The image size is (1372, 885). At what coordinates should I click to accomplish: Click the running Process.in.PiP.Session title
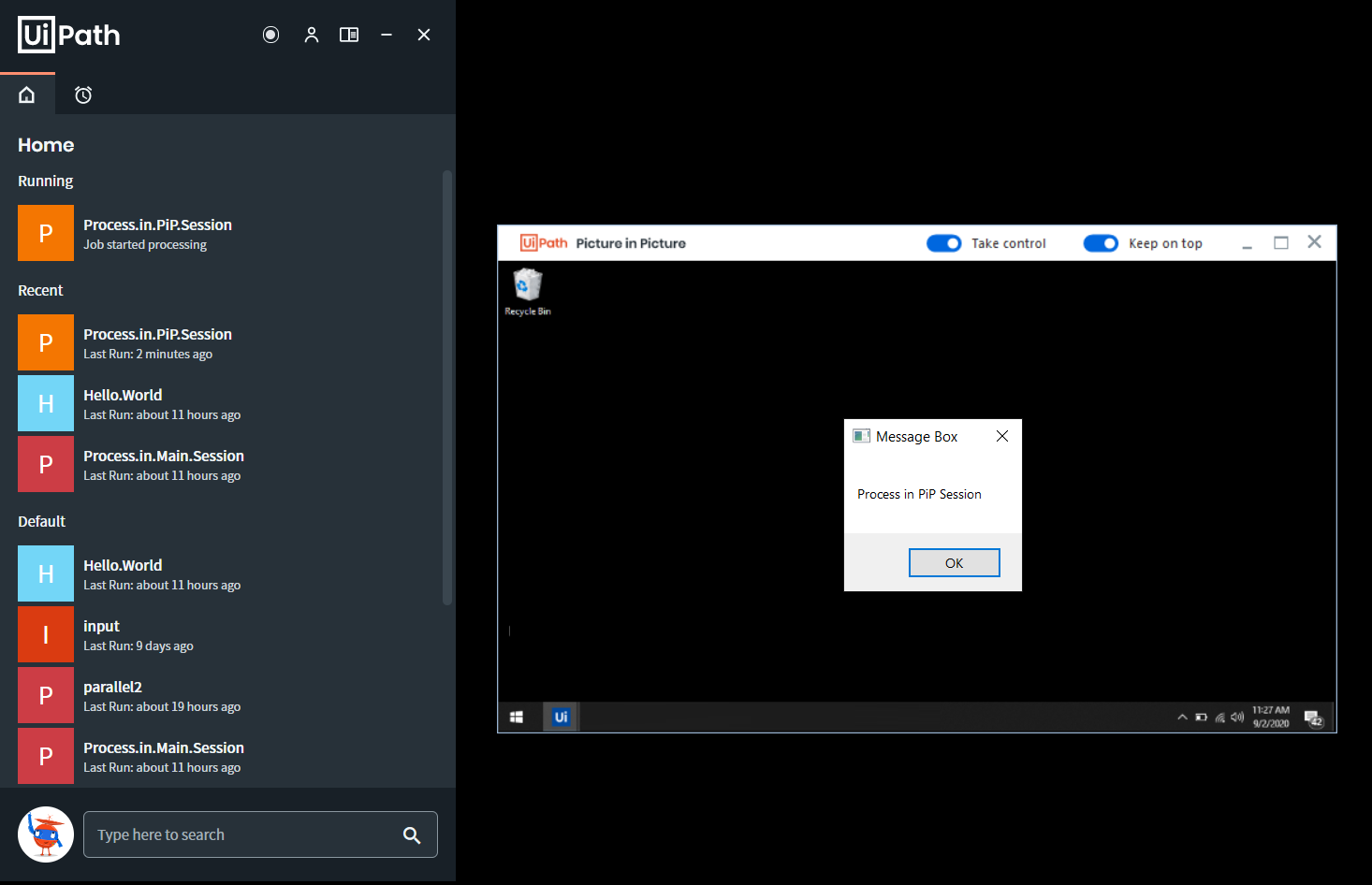(x=157, y=225)
